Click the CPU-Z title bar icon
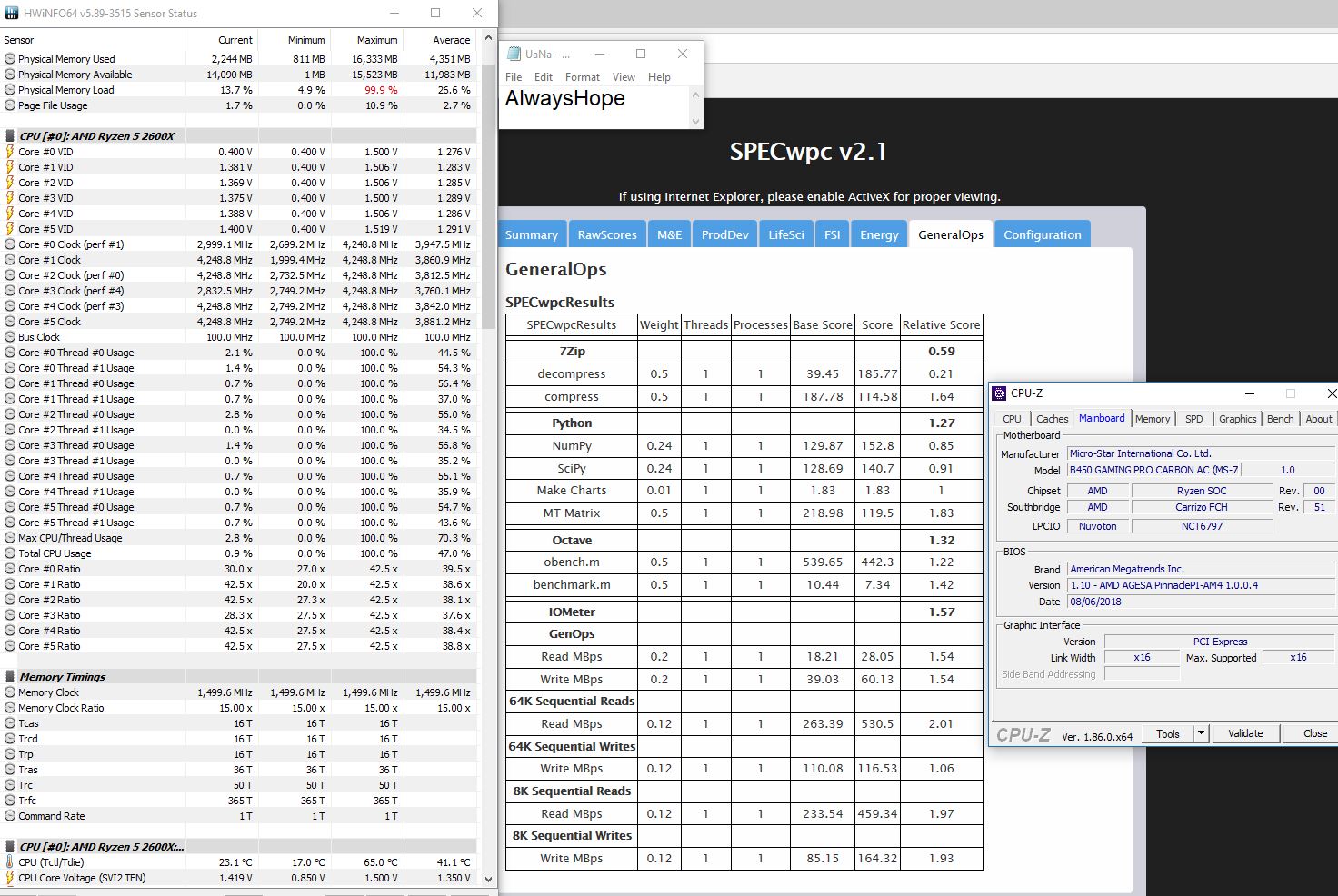 pos(1000,393)
